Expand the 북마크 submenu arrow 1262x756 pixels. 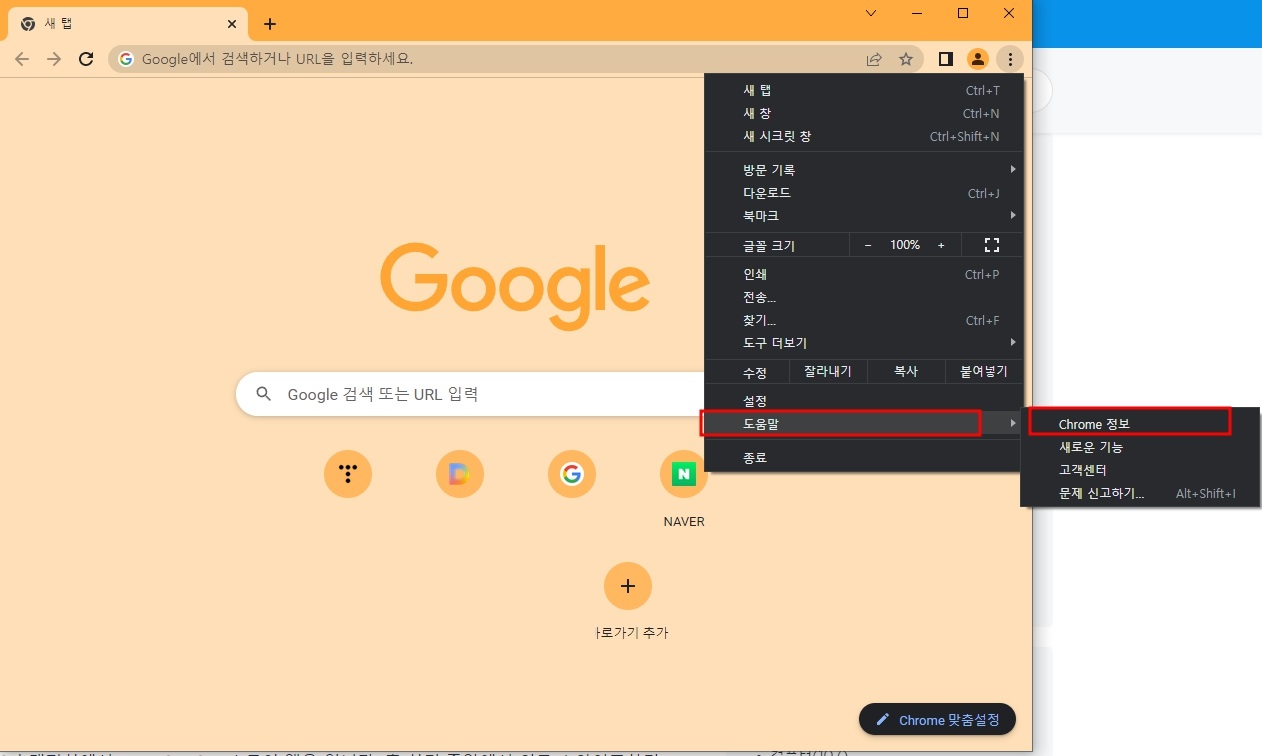[x=1012, y=215]
